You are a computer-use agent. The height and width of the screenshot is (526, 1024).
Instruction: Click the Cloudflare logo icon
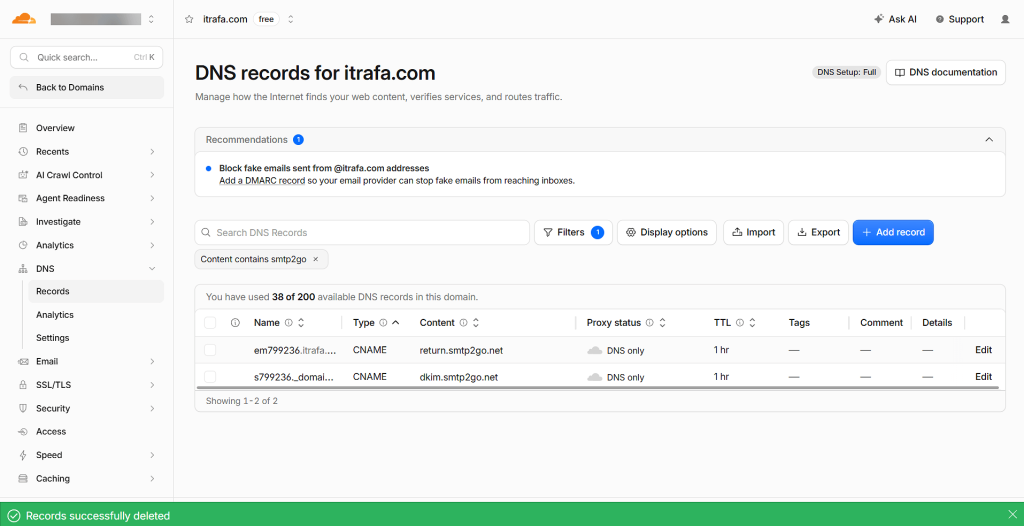click(24, 19)
